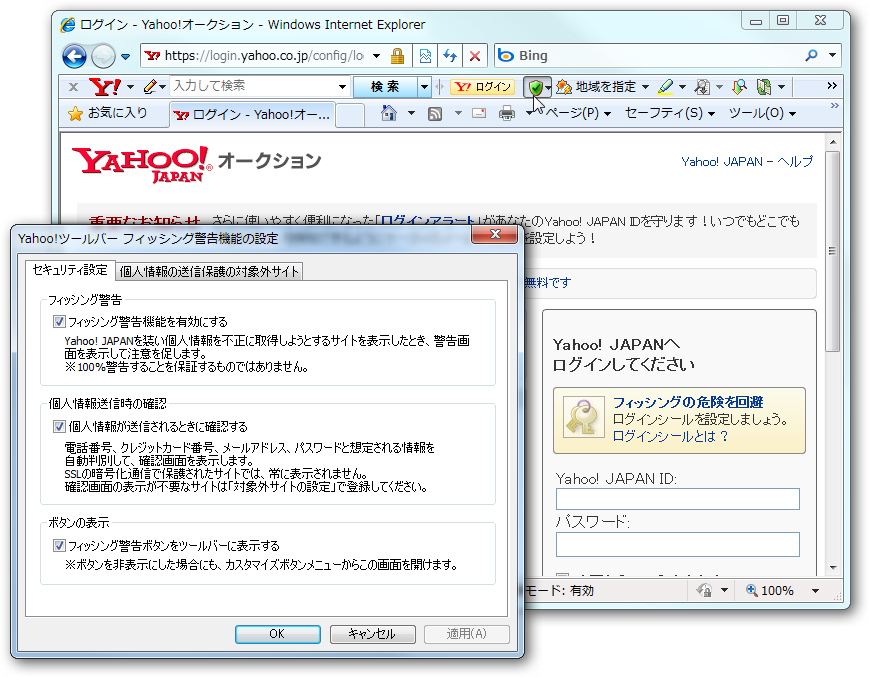The height and width of the screenshot is (677, 869).
Task: Toggle the 個人情報が送信されるときに確認する checkbox
Action: 59,425
